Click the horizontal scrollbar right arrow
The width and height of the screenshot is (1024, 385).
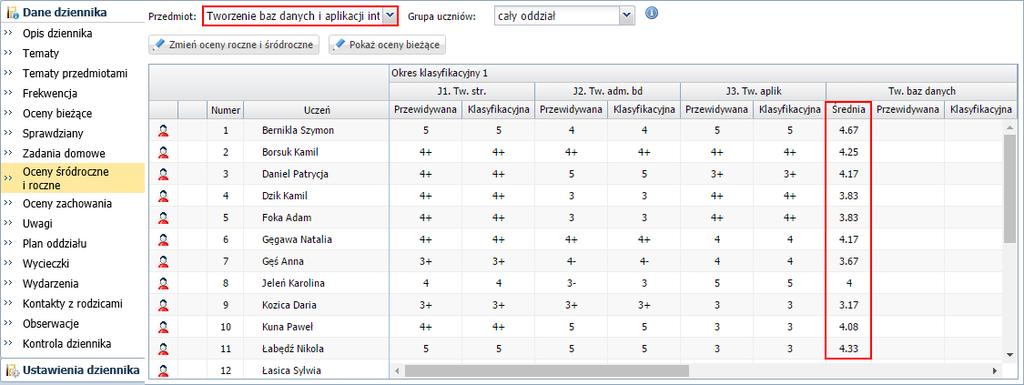pos(995,371)
